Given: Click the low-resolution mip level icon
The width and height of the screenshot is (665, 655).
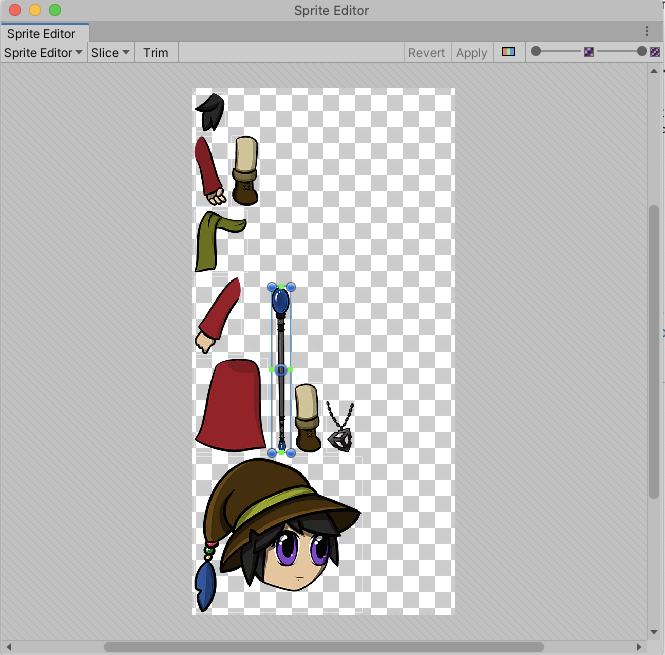Looking at the screenshot, I should click(589, 52).
